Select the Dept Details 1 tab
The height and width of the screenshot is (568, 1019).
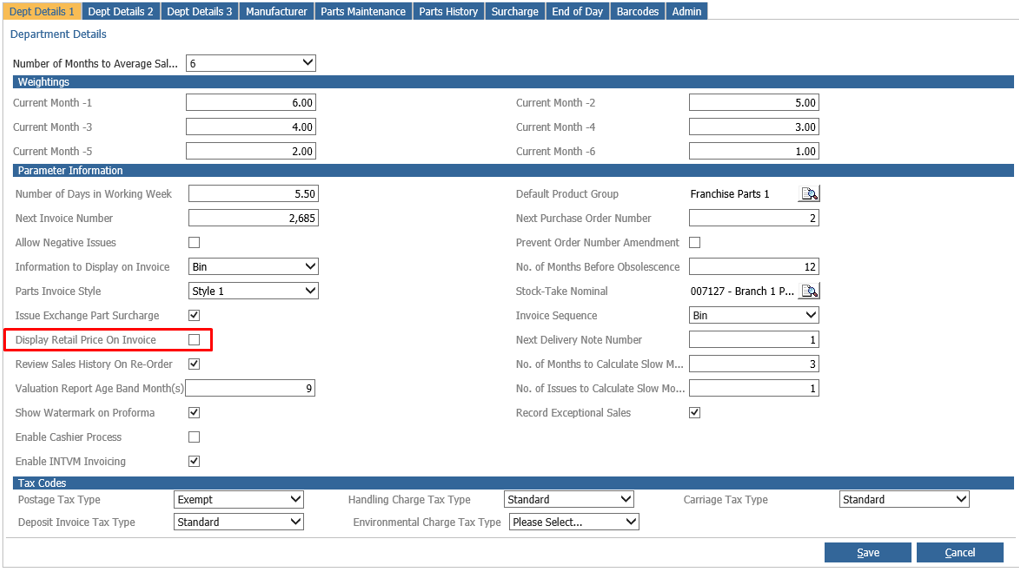coord(42,11)
